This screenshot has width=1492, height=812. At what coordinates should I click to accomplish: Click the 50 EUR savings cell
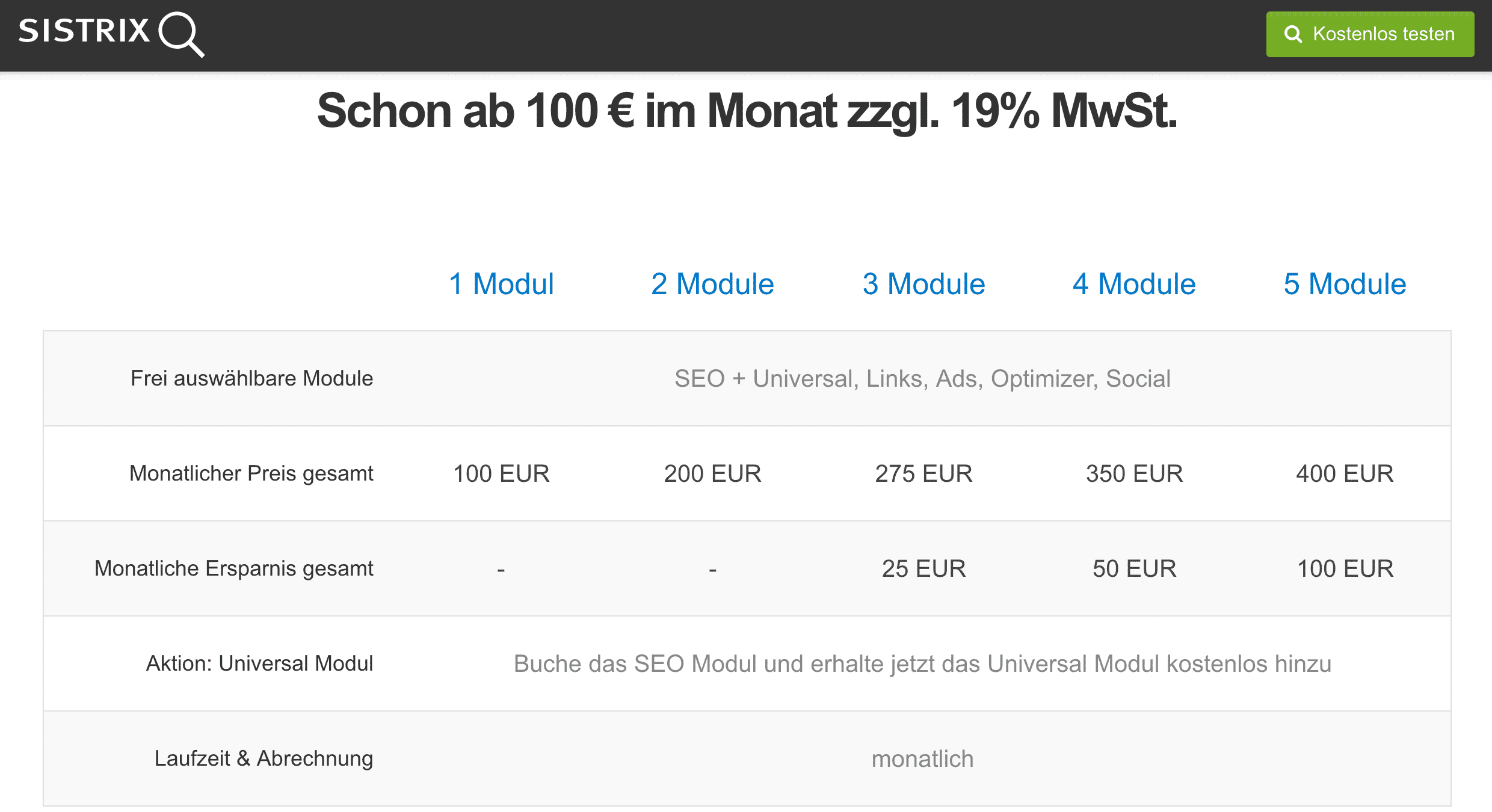click(1134, 568)
